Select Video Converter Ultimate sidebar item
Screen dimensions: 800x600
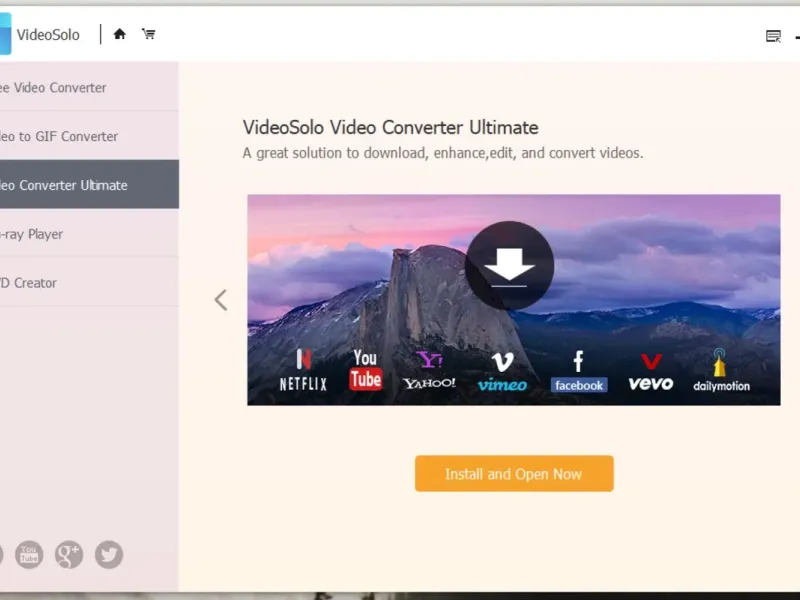tap(89, 184)
